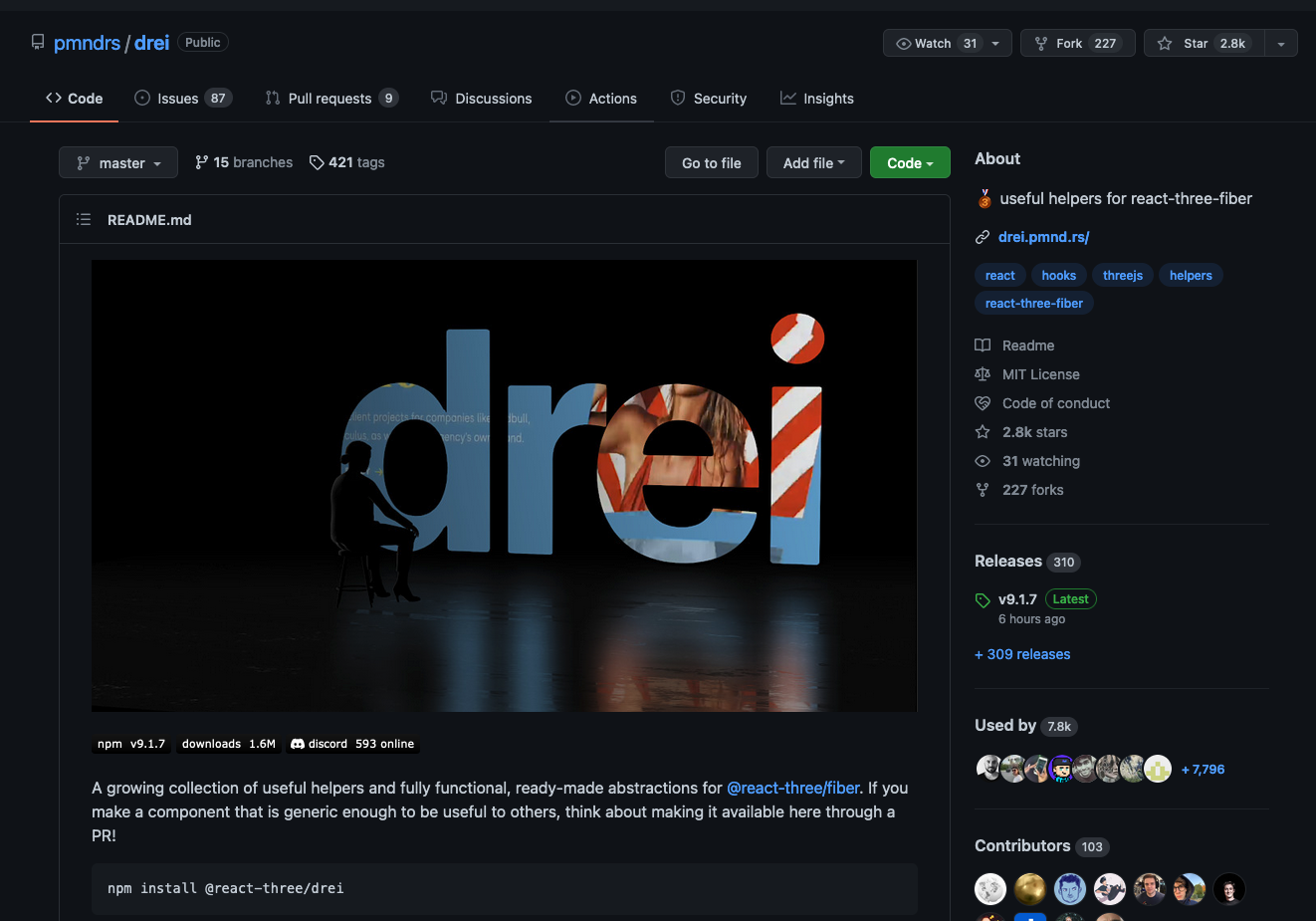Viewport: 1316px width, 921px height.
Task: View the 227 forks link
Action: (x=1033, y=490)
